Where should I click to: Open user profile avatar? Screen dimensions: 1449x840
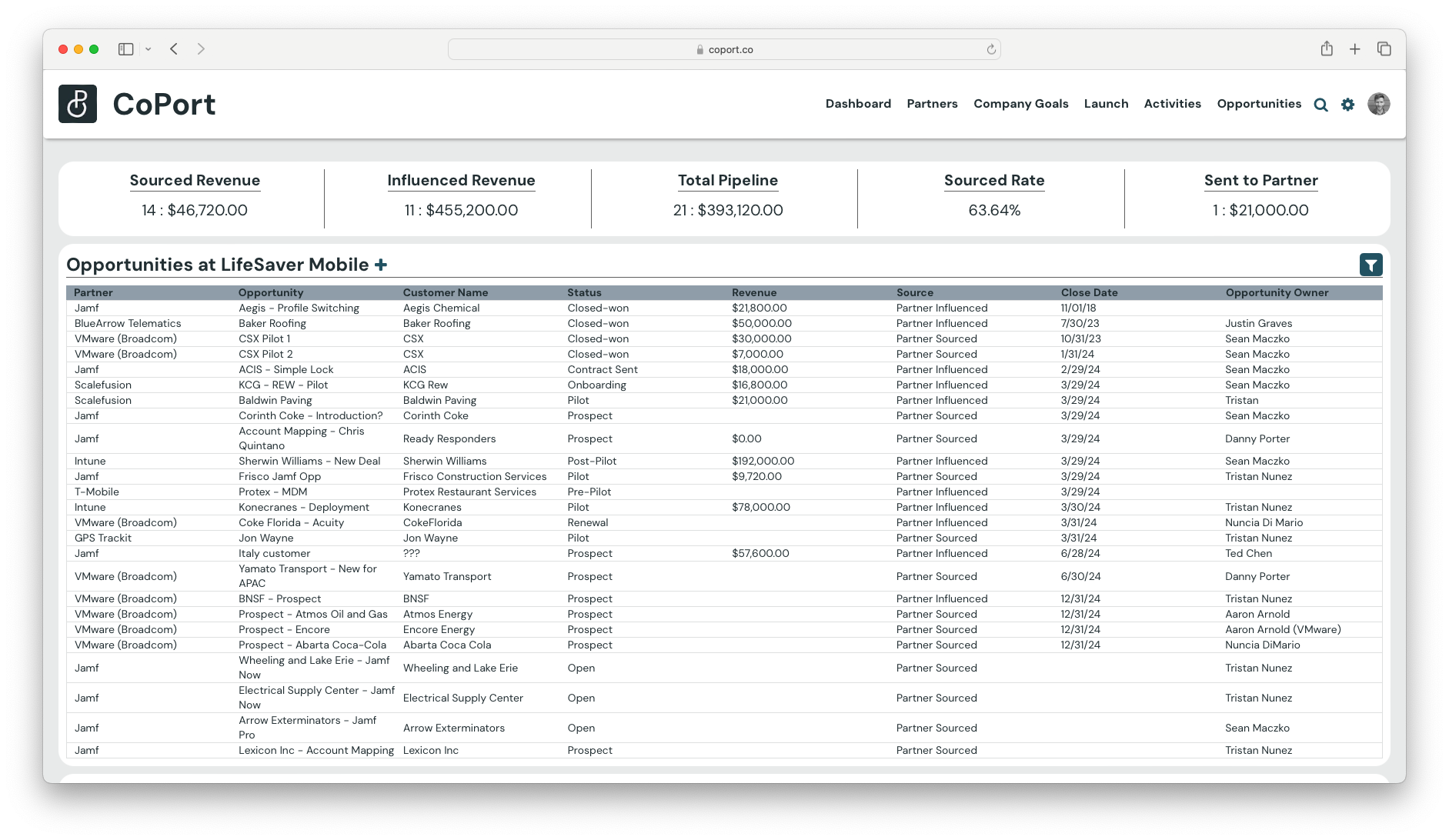coord(1378,104)
